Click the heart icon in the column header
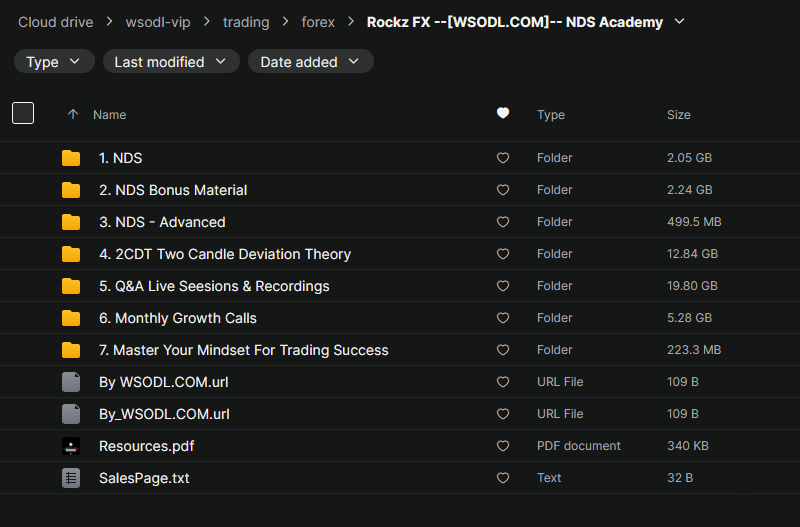 [x=503, y=114]
